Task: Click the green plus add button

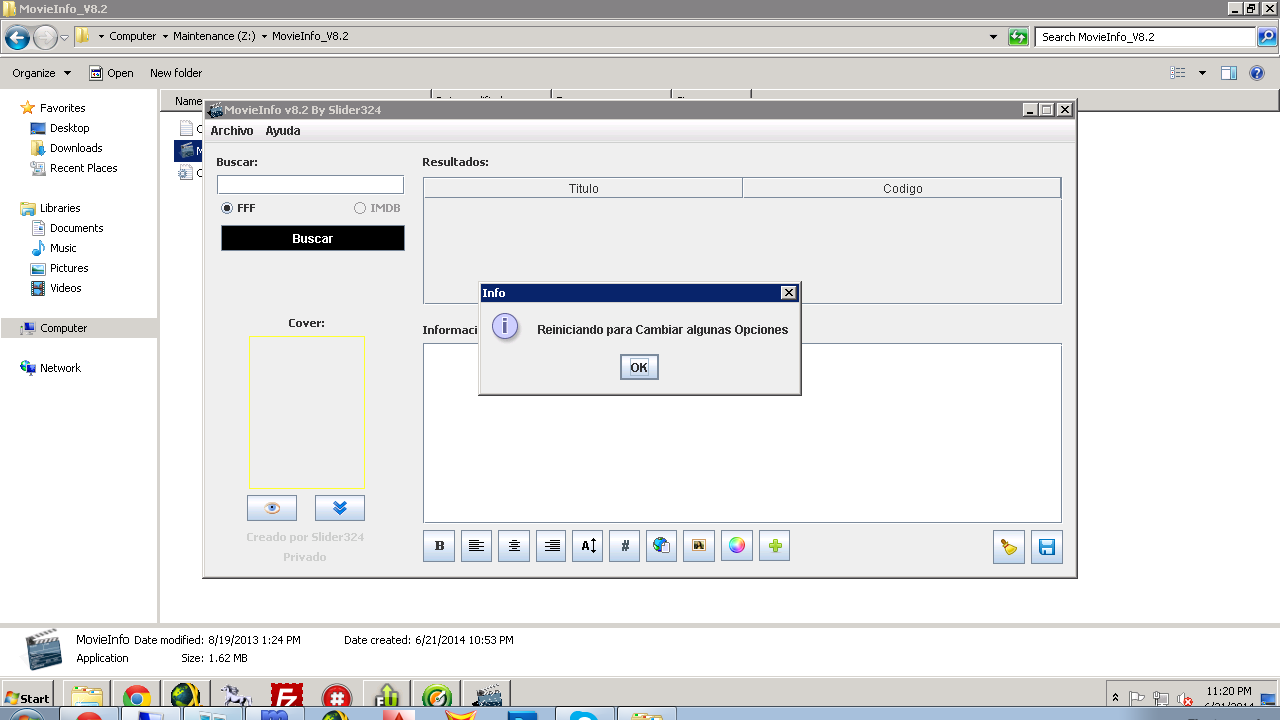Action: [774, 546]
